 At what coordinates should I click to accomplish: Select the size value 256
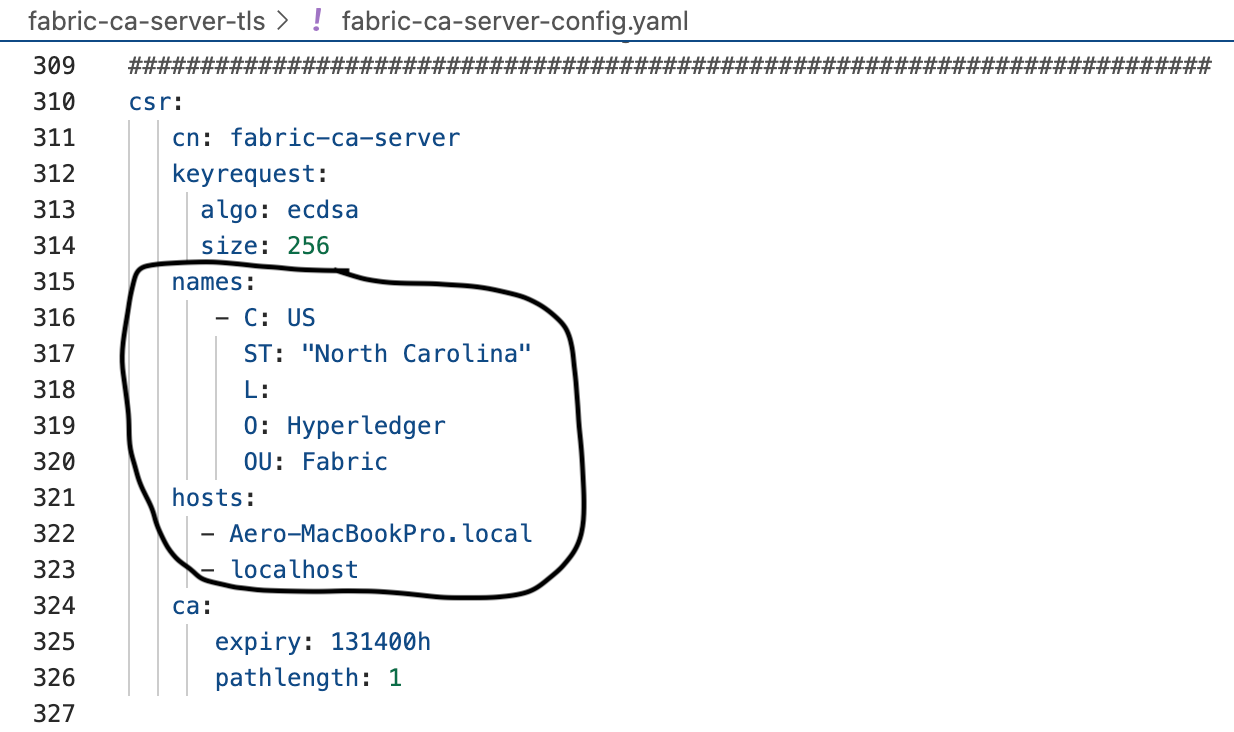308,246
